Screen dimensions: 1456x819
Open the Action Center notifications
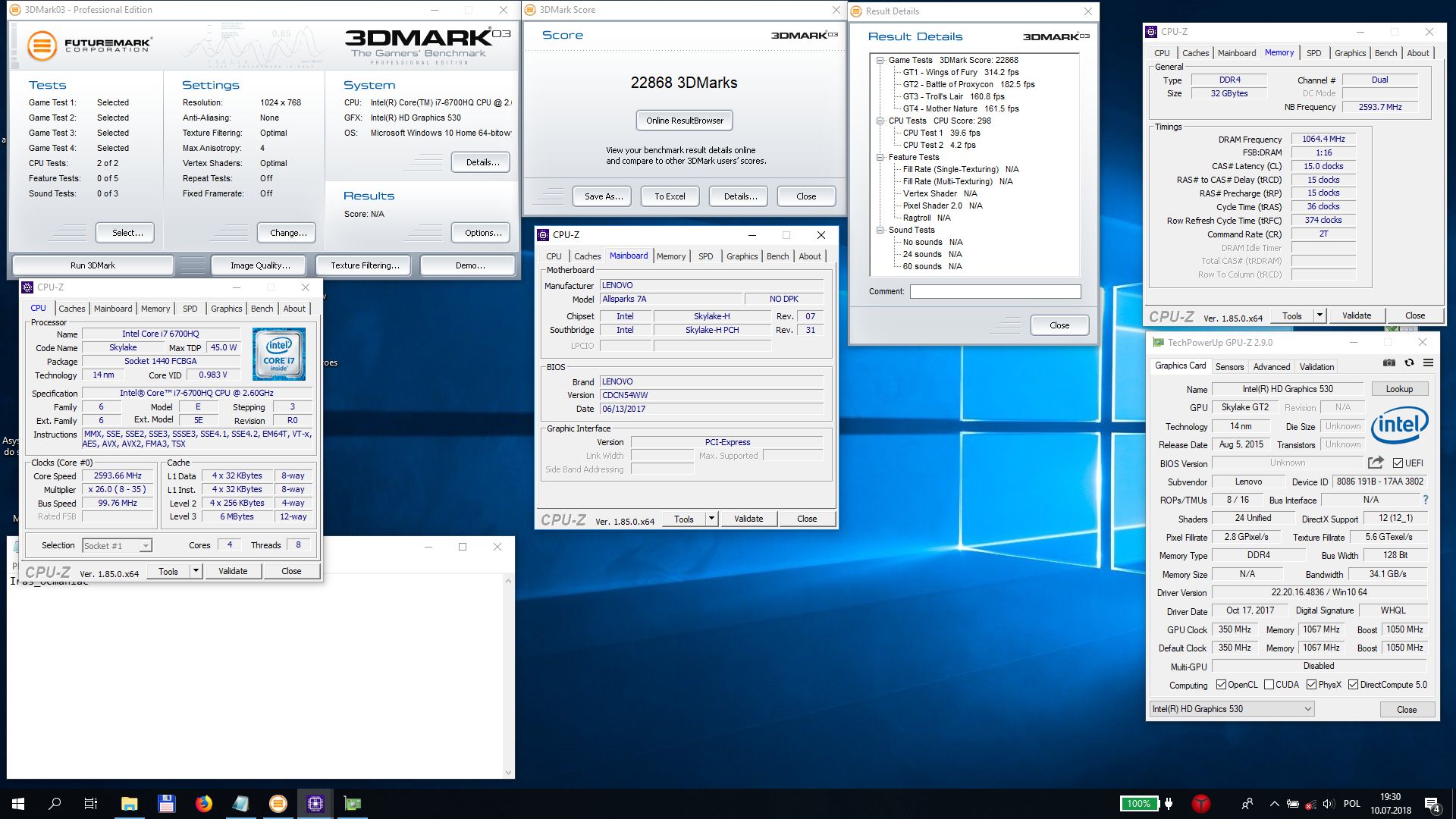(x=1432, y=804)
